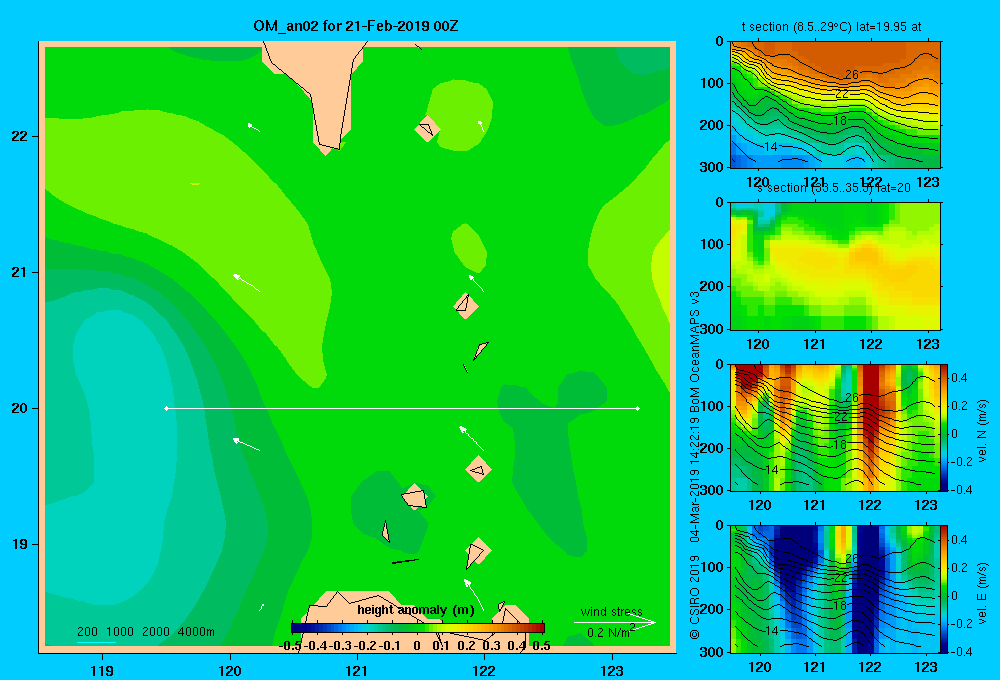
Task: Click latitude label 22 on main map
Action: (19, 136)
